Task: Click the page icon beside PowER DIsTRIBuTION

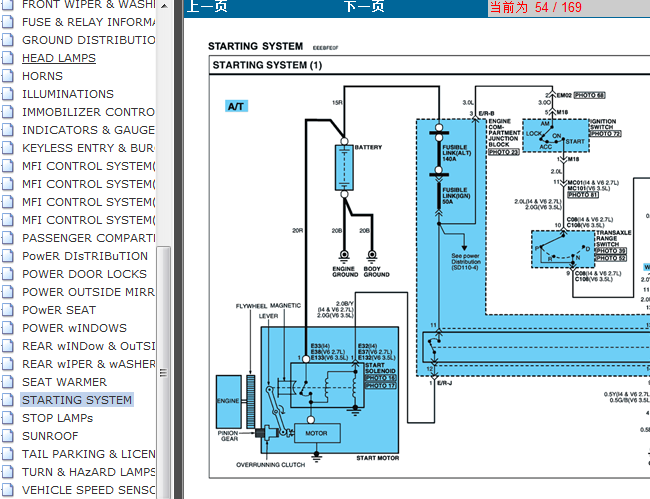Action: [7, 256]
